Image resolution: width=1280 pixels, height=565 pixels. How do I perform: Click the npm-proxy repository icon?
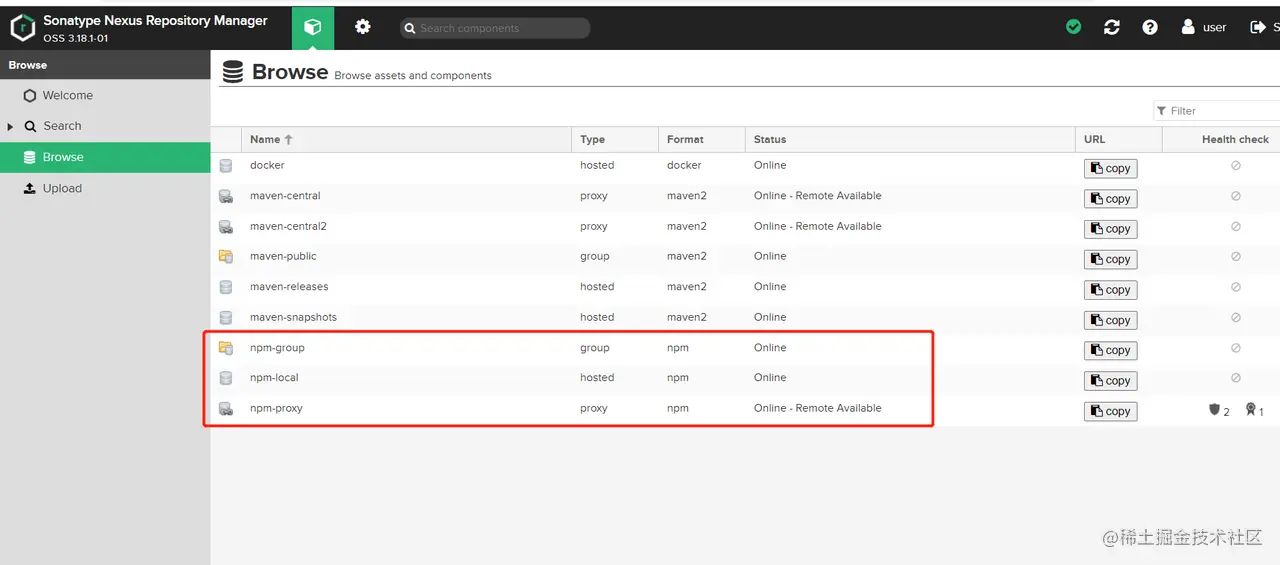coord(226,408)
